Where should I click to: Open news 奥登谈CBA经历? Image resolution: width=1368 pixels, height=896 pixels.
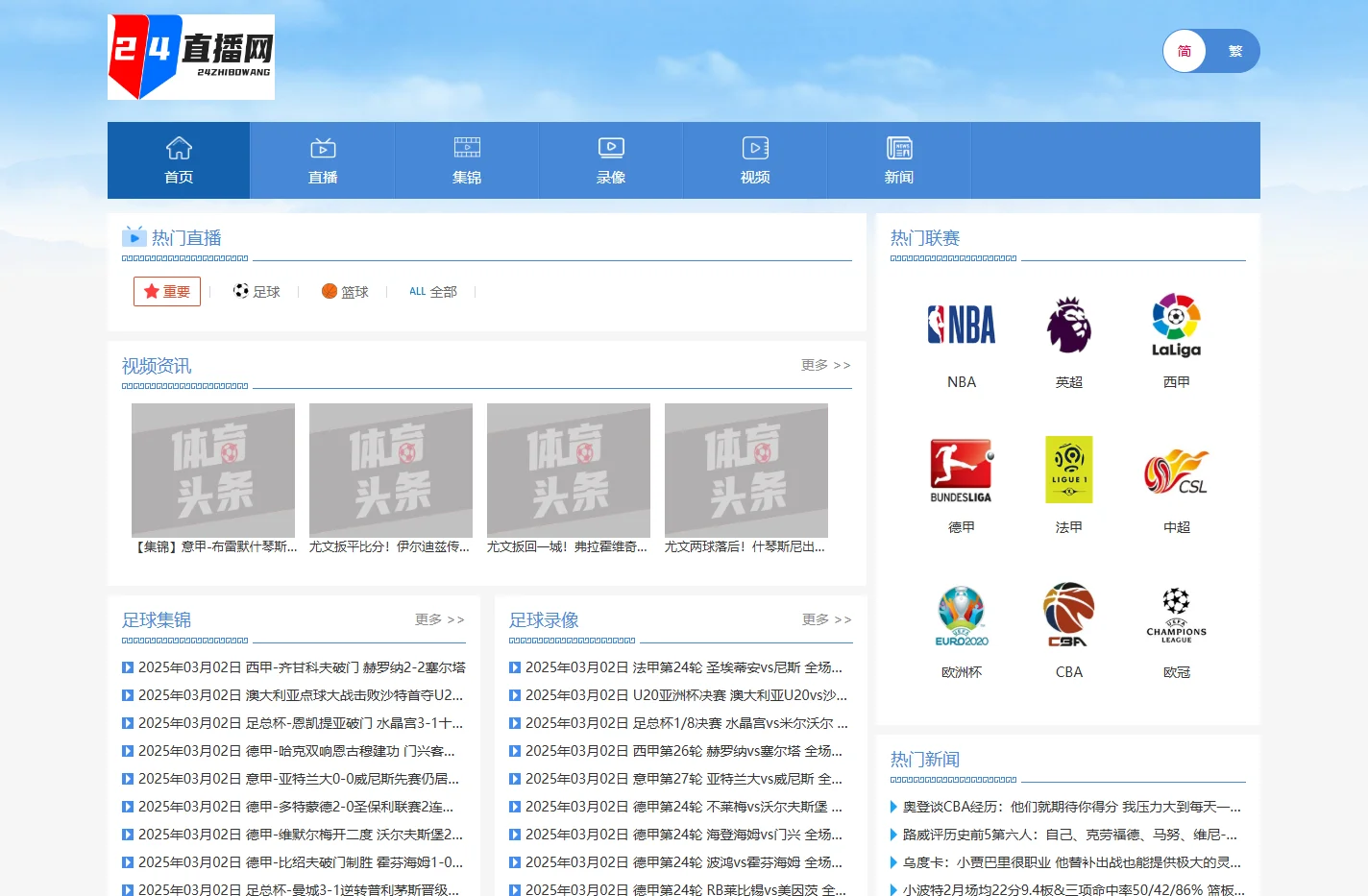tap(1072, 806)
